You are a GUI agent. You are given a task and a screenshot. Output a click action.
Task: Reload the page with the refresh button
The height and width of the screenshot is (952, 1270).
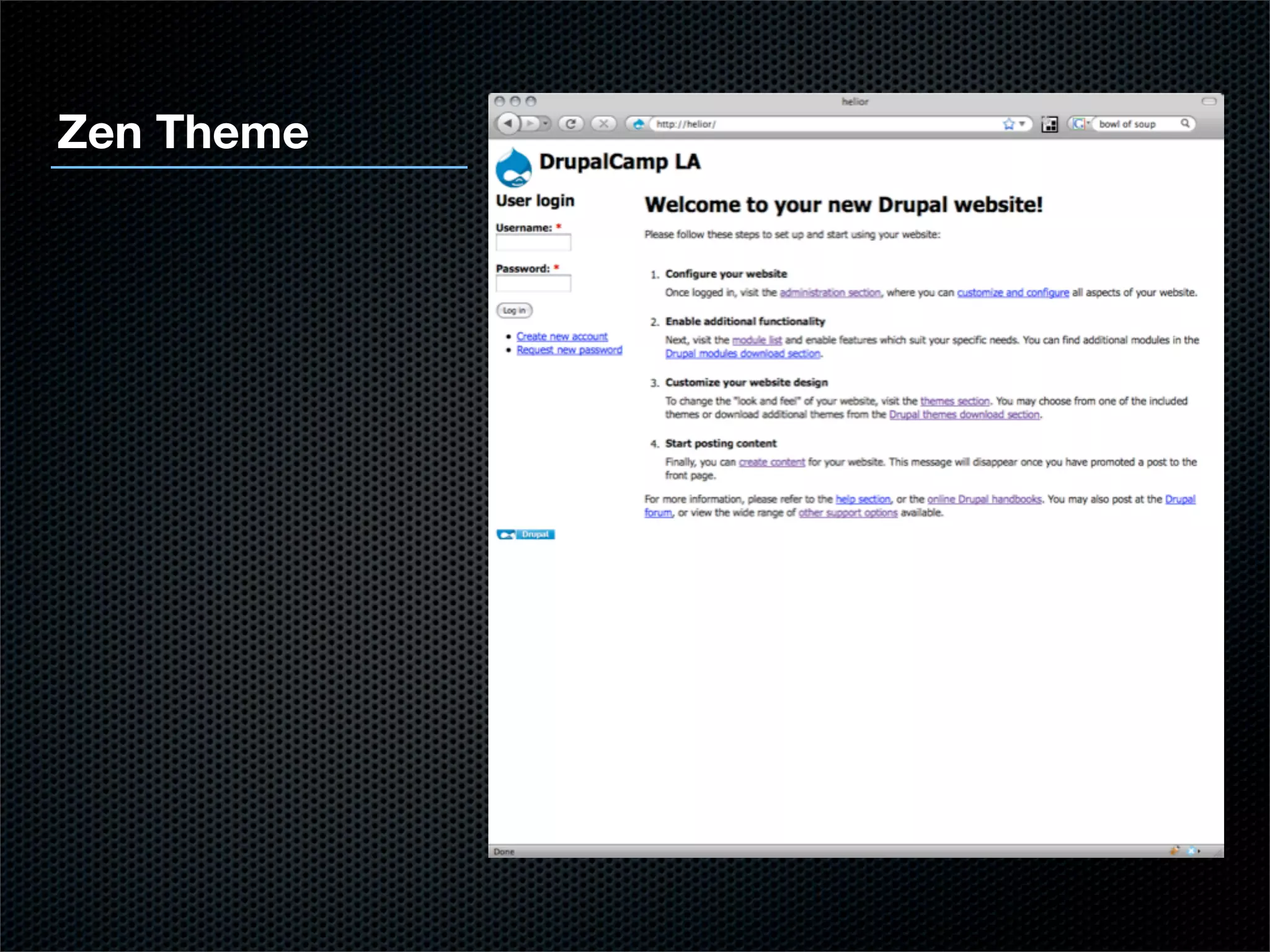(x=571, y=124)
